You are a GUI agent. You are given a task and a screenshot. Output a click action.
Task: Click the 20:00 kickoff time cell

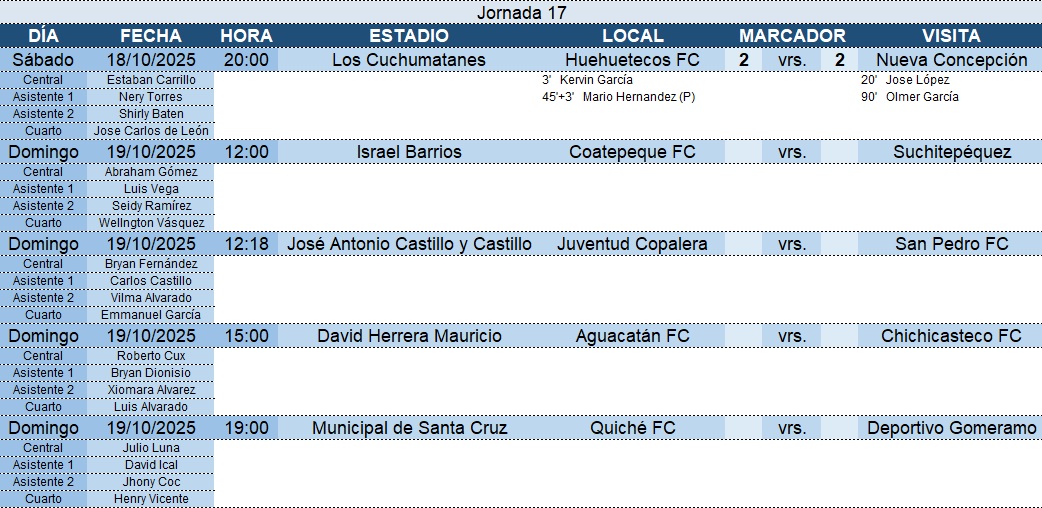tap(246, 60)
